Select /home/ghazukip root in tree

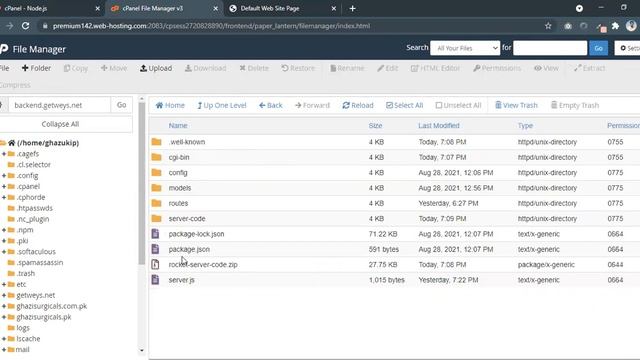(x=48, y=143)
